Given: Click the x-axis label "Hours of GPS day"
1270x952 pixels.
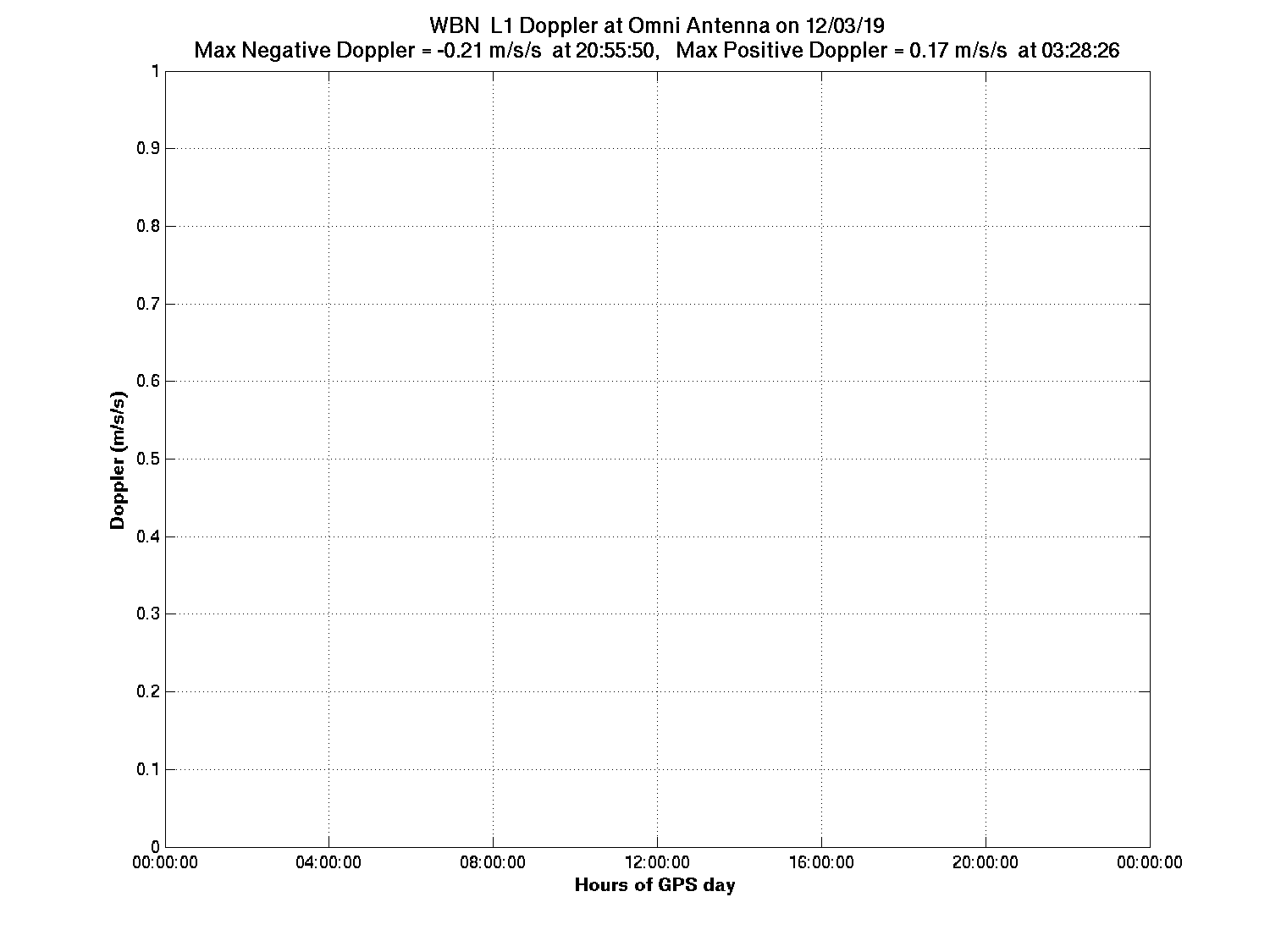Looking at the screenshot, I should [654, 886].
